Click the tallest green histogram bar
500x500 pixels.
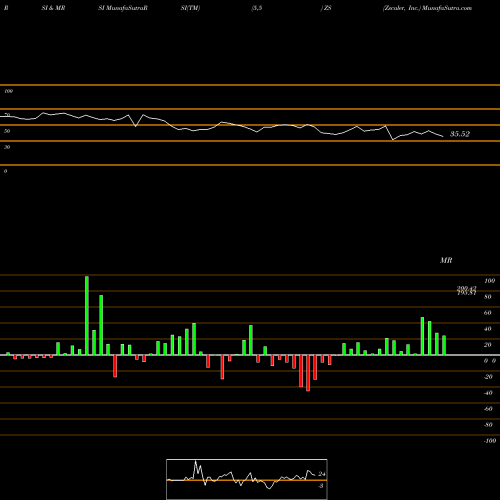pos(87,315)
